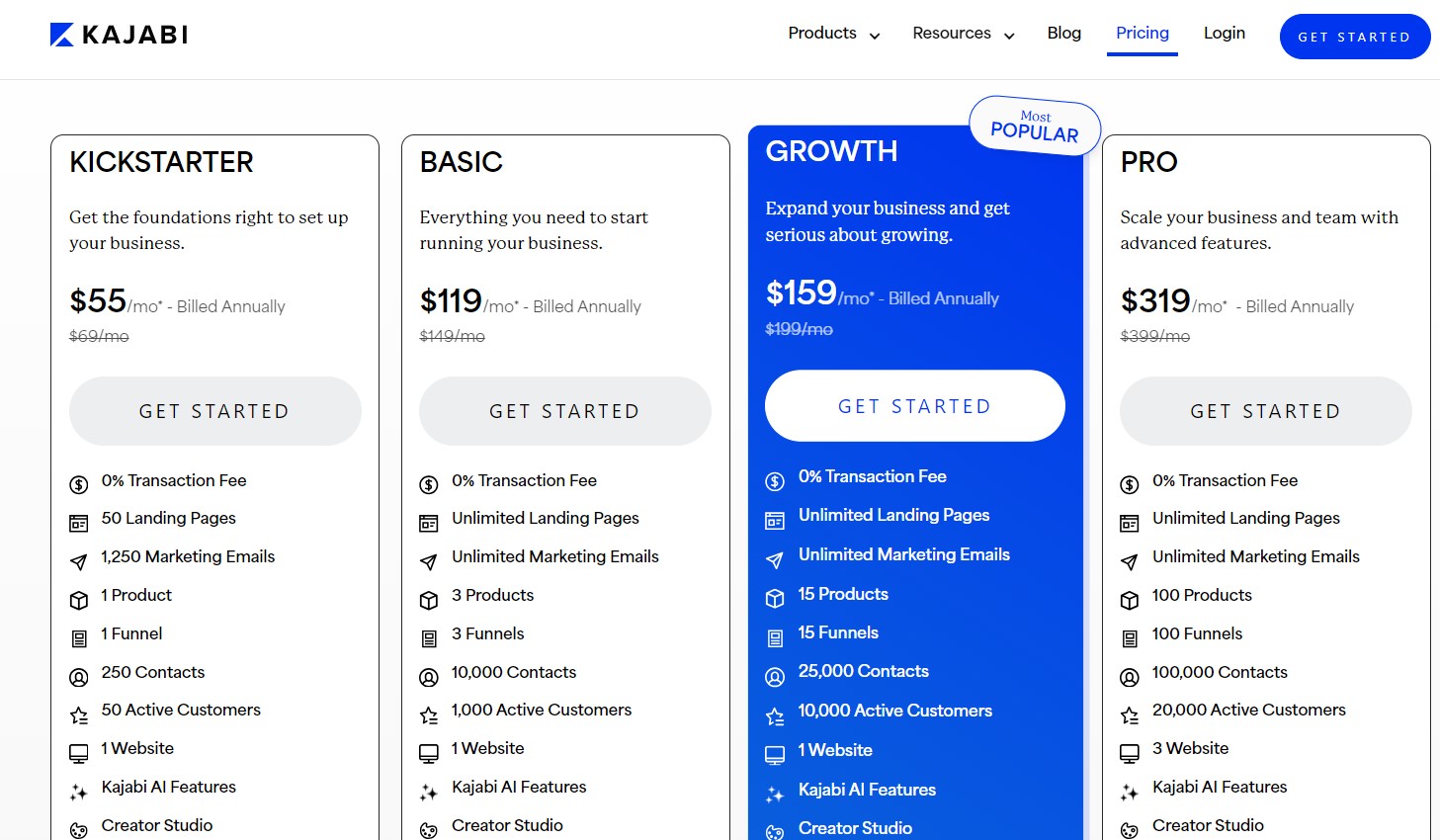
Task: Click the box icon beside 100 Products
Action: coord(1130,600)
